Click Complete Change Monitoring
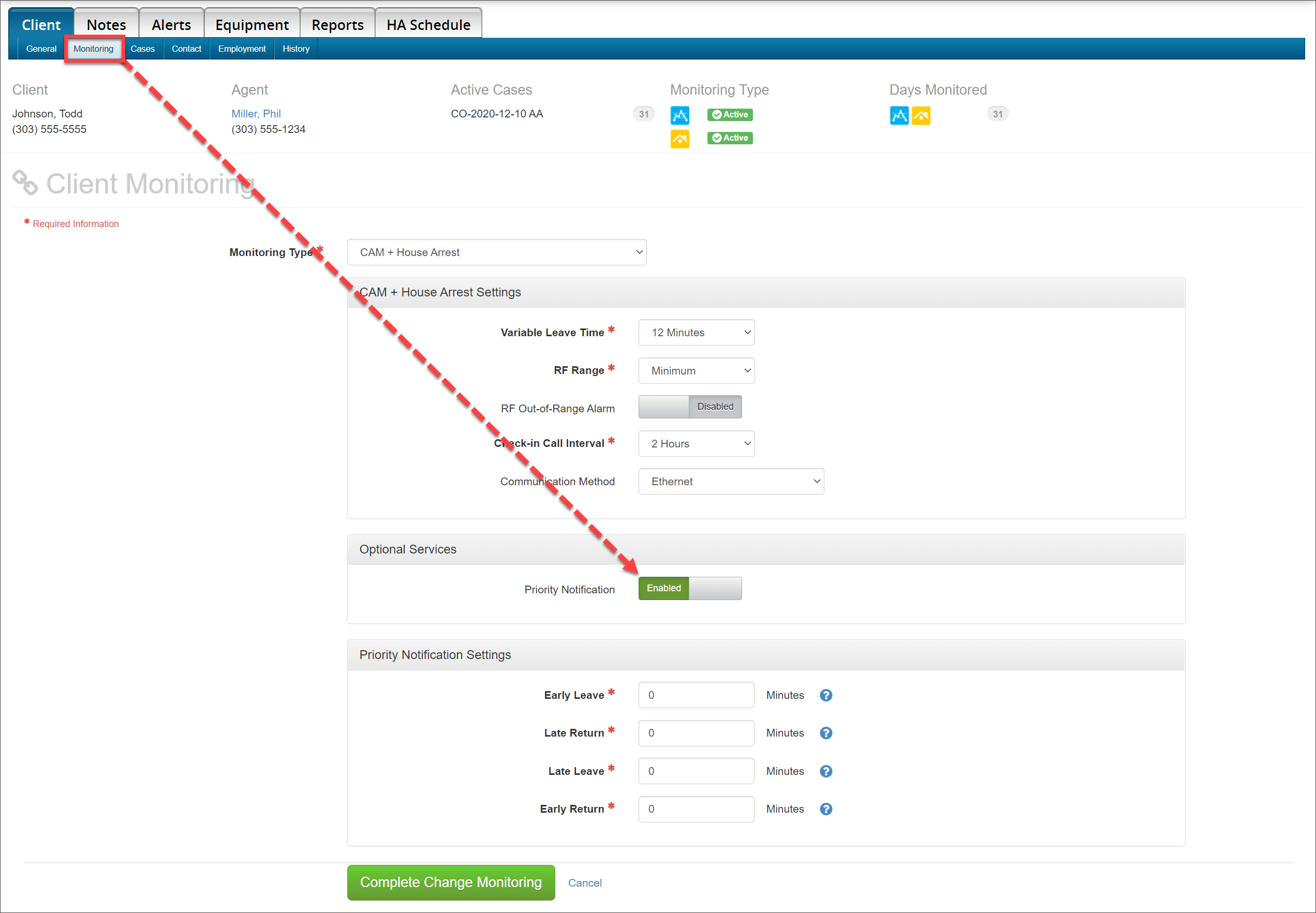Screen dimensions: 1316x913 click(x=450, y=882)
